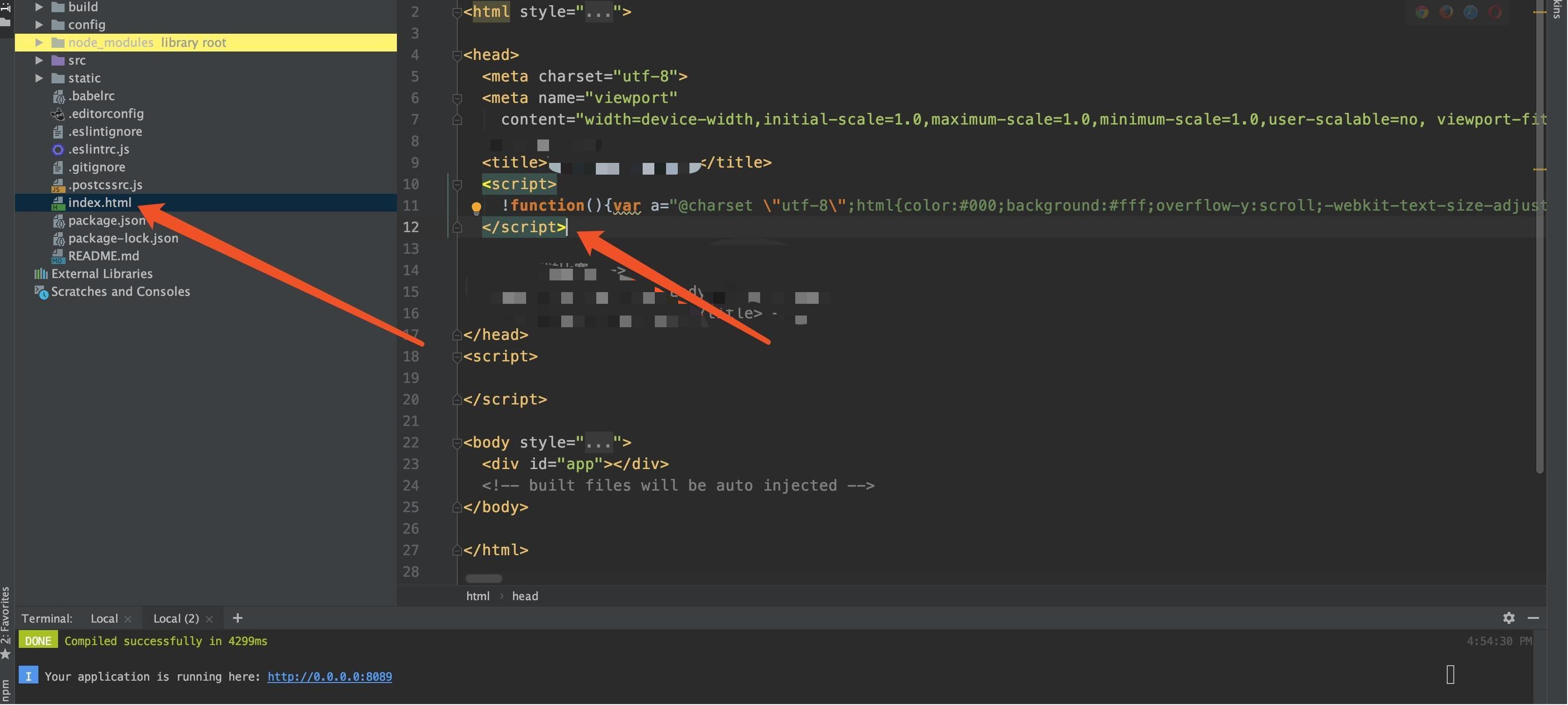
Task: Switch to the Local terminal tab
Action: pos(104,618)
